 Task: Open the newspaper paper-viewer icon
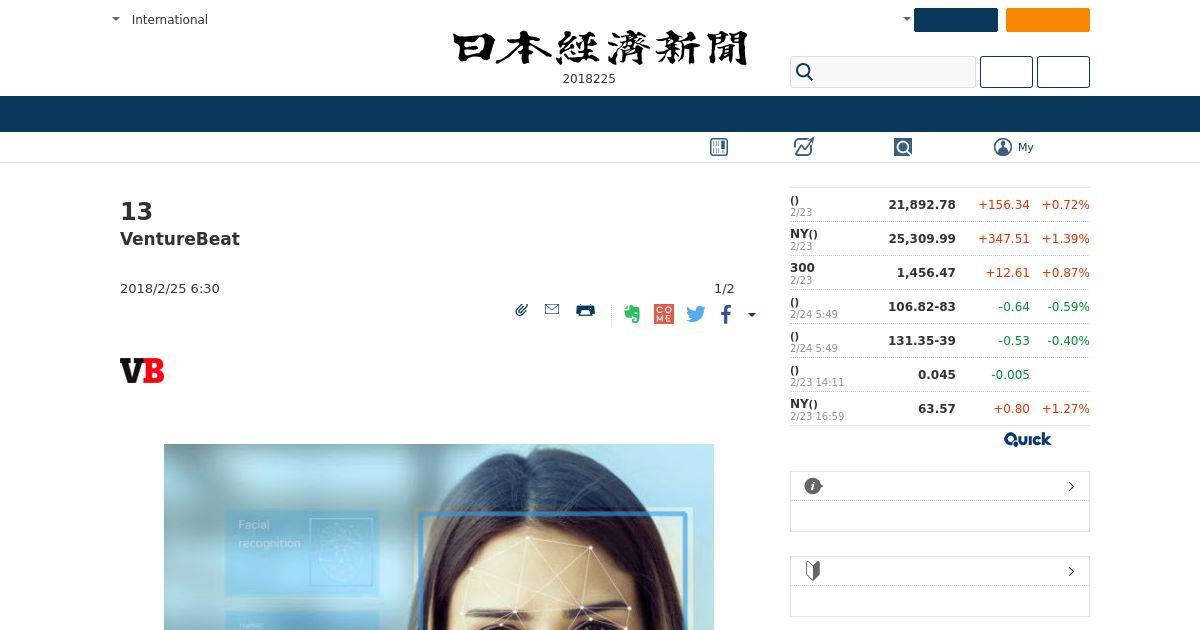tap(719, 147)
